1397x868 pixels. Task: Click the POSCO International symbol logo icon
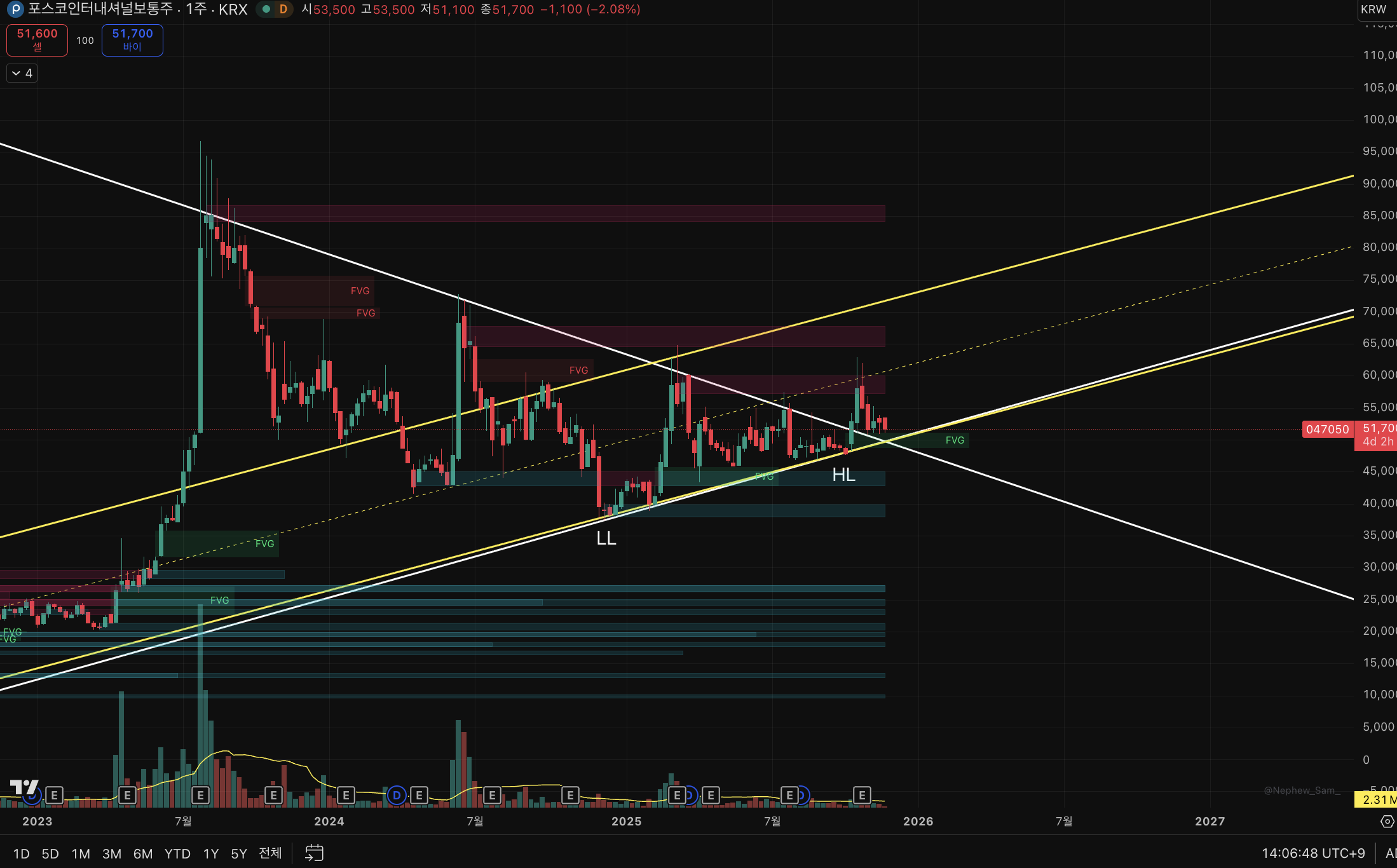click(x=15, y=10)
